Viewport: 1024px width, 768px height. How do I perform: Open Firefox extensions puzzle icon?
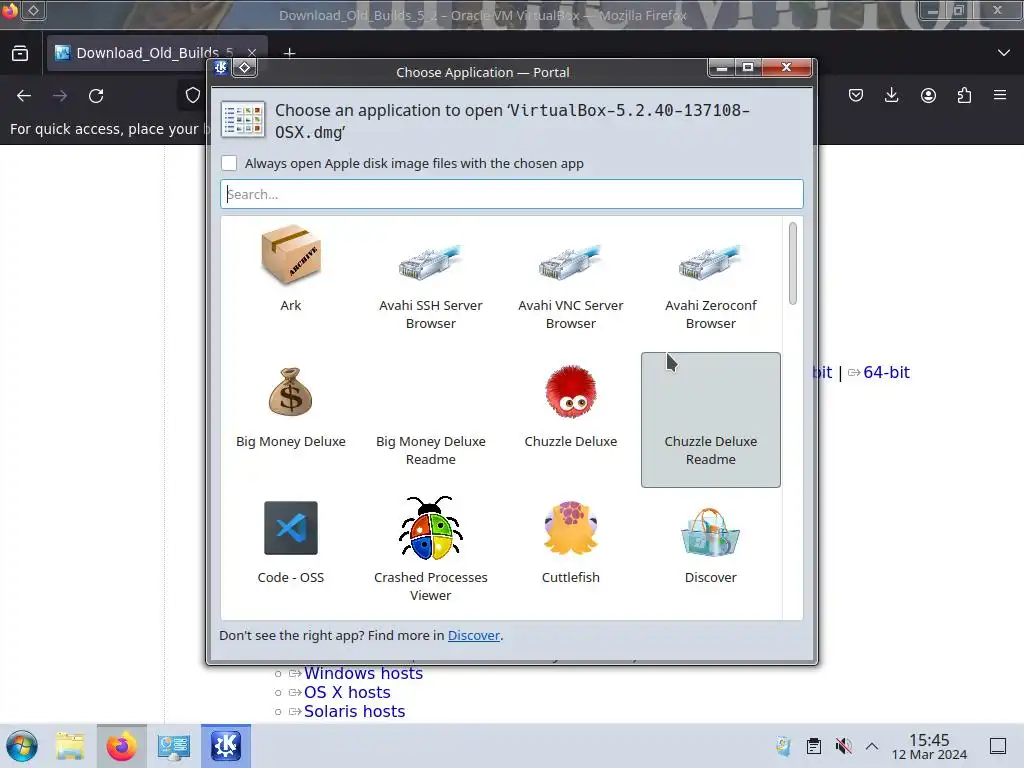pyautogui.click(x=964, y=95)
